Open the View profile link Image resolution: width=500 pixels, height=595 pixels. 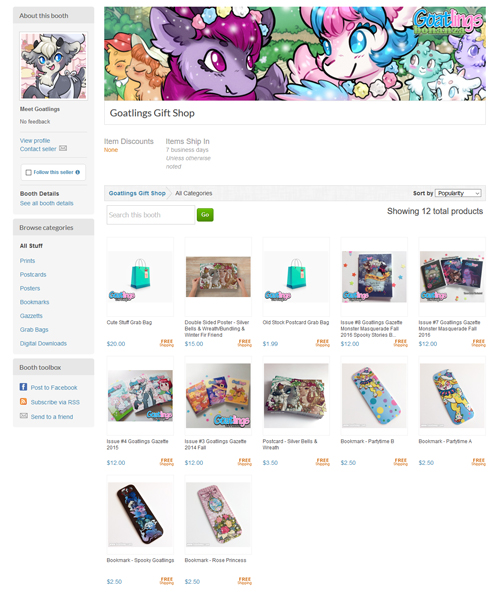point(35,140)
